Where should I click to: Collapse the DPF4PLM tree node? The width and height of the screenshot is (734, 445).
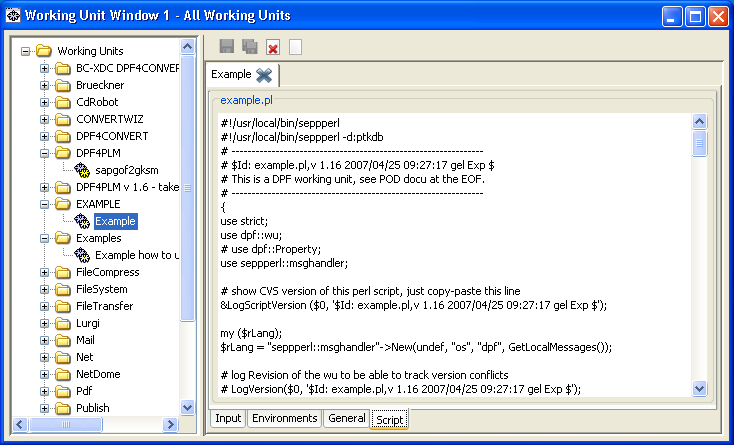[x=44, y=153]
